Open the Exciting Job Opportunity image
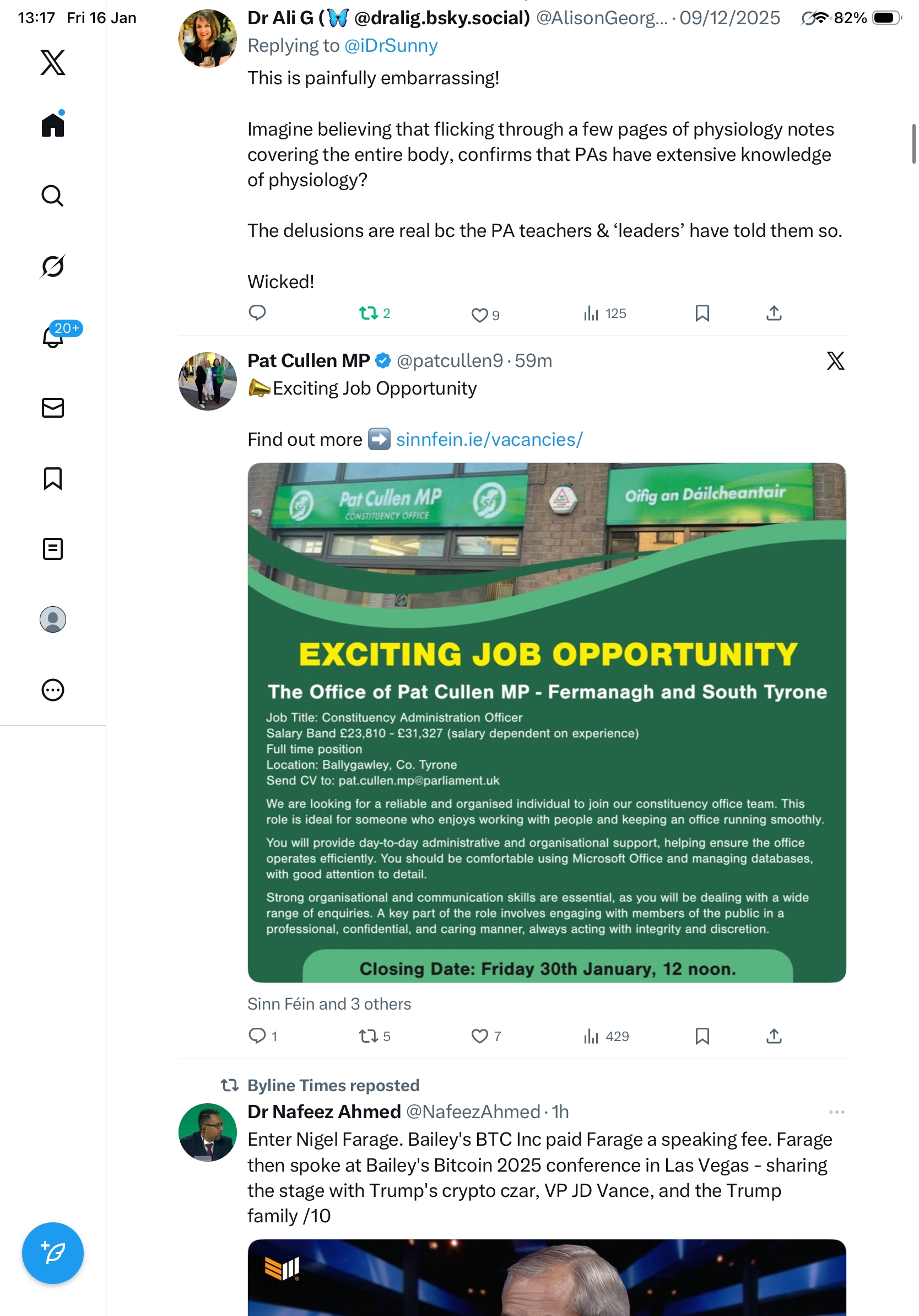919x1316 pixels. coord(547,722)
